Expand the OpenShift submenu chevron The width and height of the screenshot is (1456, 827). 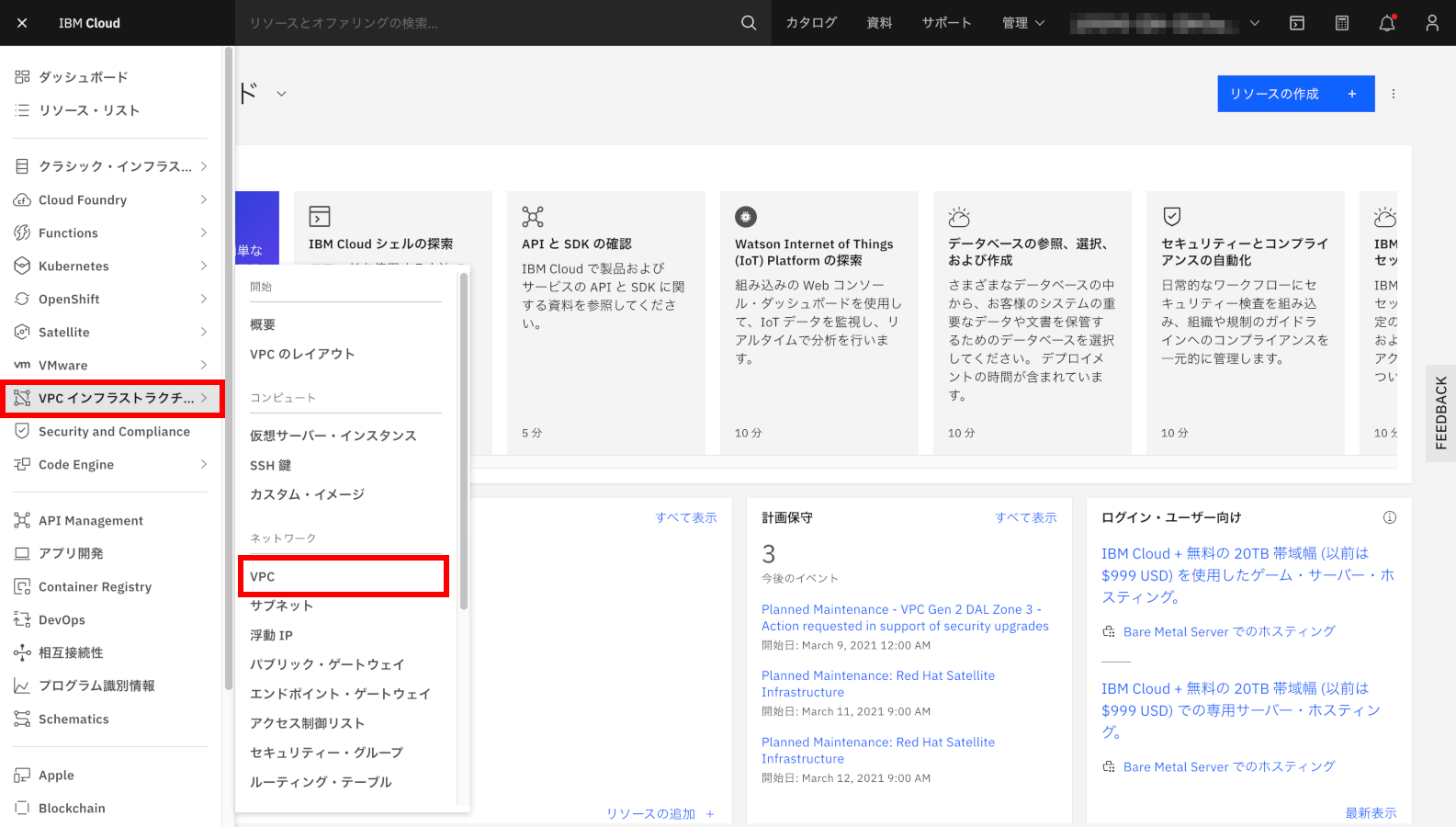tap(204, 299)
